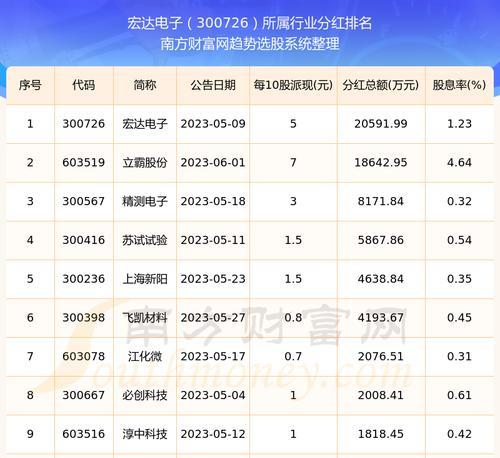
Task: Click dividend yield 0.54
Action: pos(459,240)
